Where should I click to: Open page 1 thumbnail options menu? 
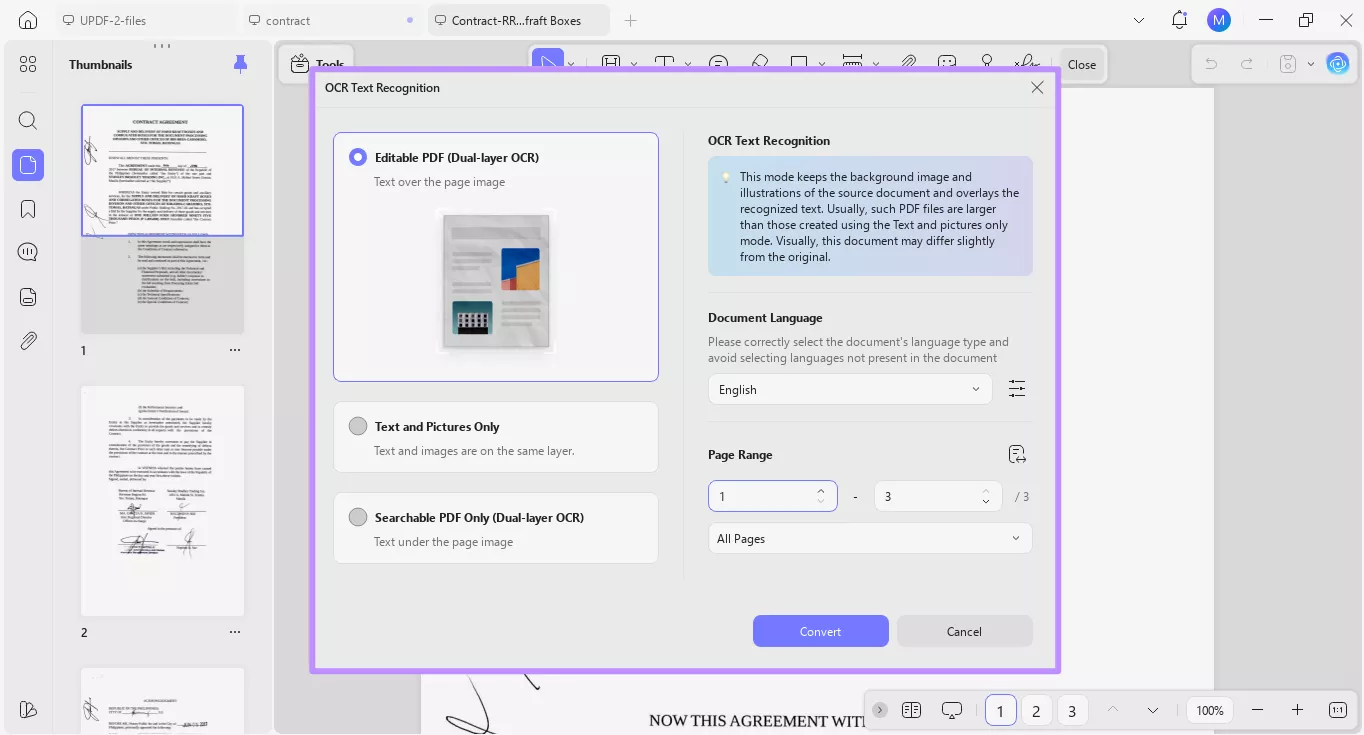coord(235,350)
